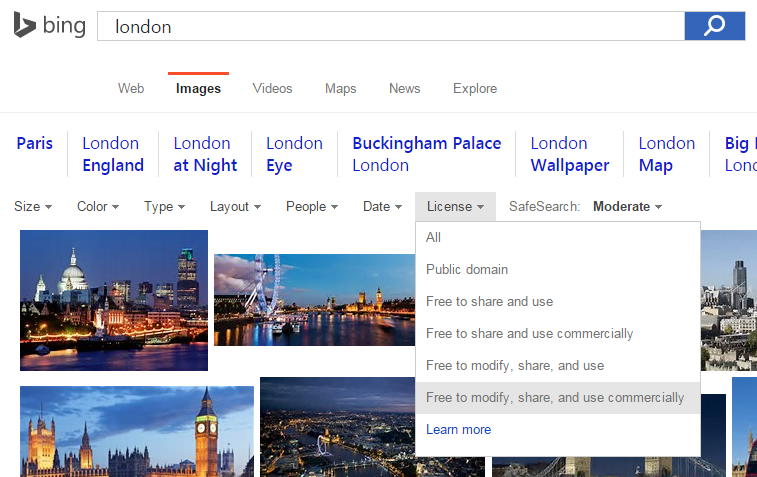The image size is (757, 477).
Task: Expand the Type filter dropdown
Action: tap(164, 207)
